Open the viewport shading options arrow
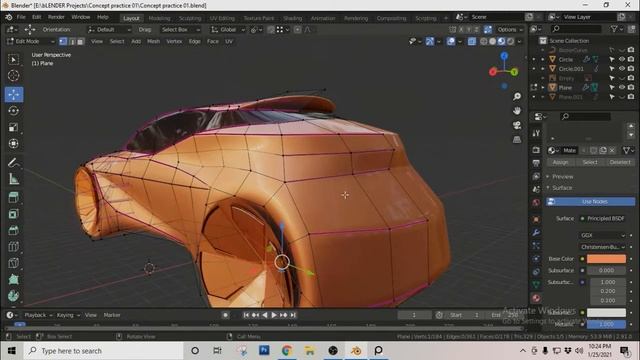 coord(519,41)
